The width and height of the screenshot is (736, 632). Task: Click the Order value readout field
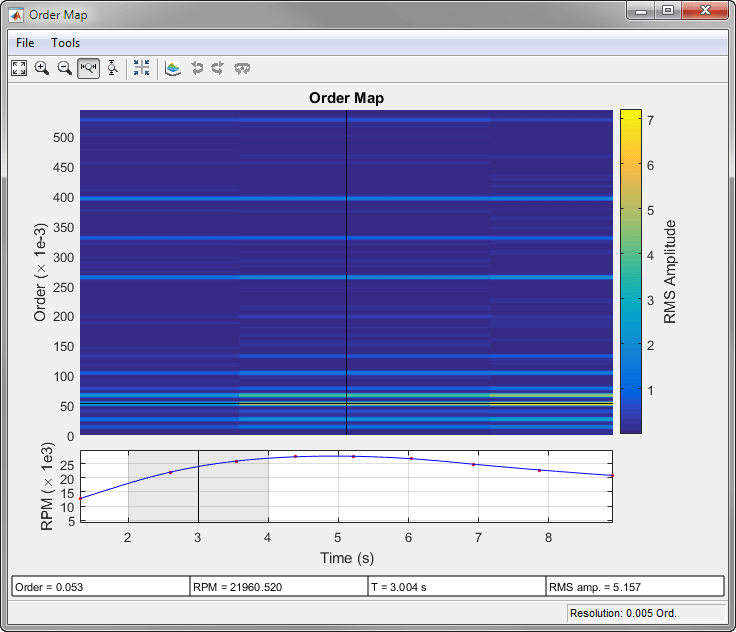coord(100,587)
